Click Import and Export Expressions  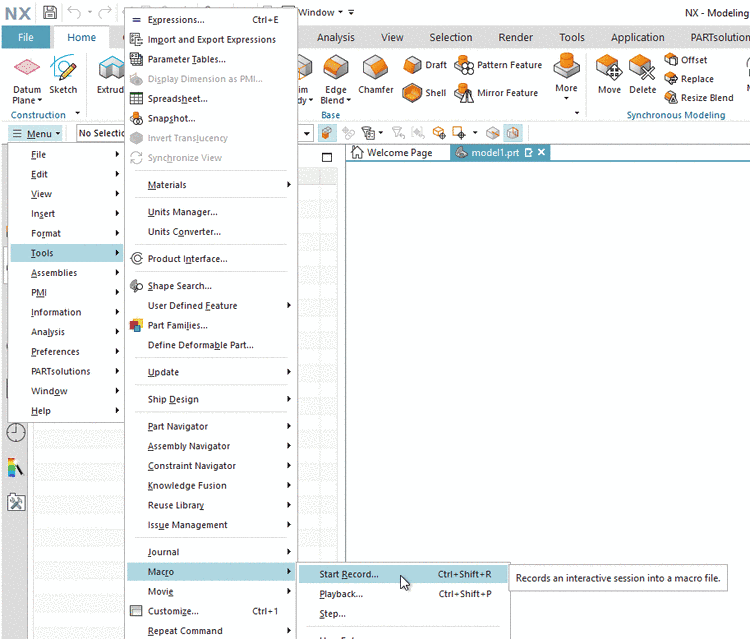click(211, 40)
